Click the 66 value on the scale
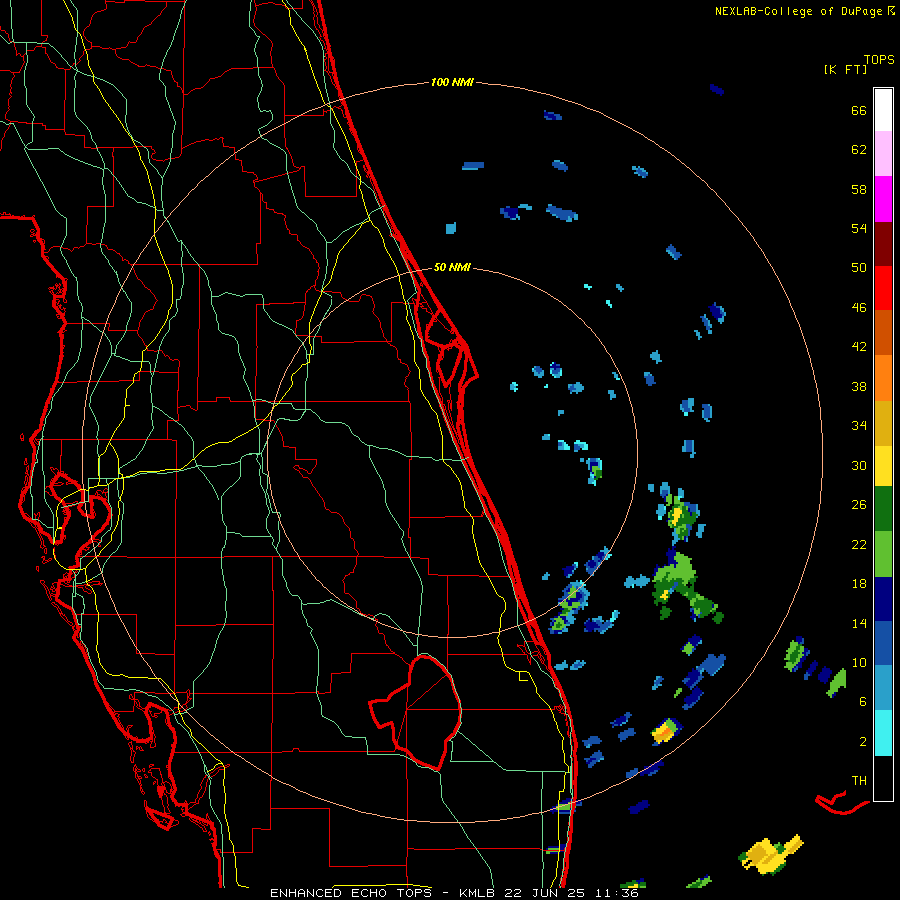This screenshot has width=900, height=900. (x=859, y=110)
